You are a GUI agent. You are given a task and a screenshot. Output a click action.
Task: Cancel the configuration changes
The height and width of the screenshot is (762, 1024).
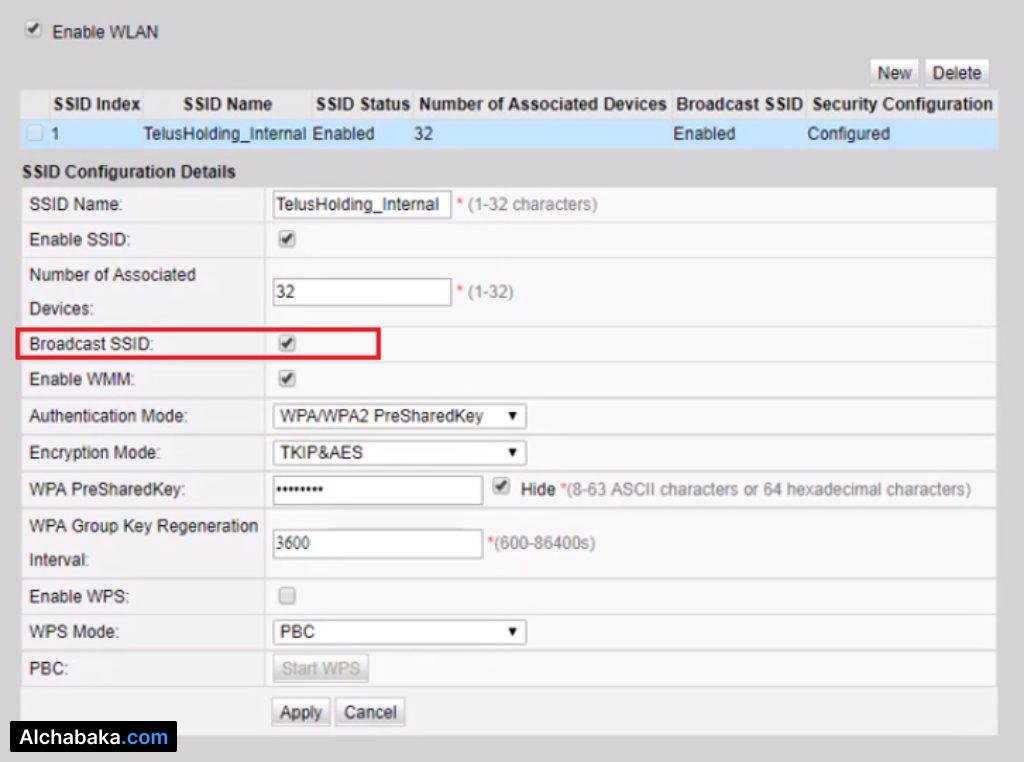tap(370, 712)
